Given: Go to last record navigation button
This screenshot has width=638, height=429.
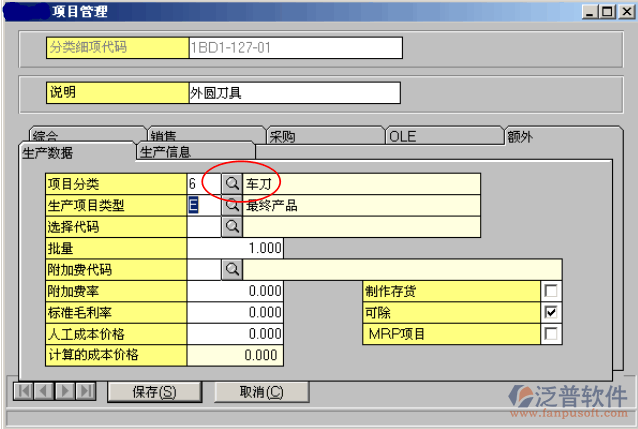Looking at the screenshot, I should 85,392.
